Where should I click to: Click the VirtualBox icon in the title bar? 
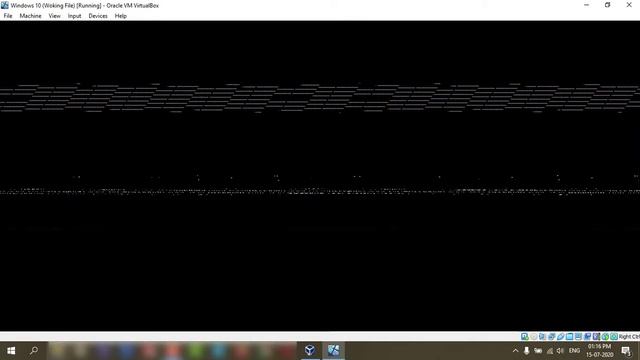(4, 5)
